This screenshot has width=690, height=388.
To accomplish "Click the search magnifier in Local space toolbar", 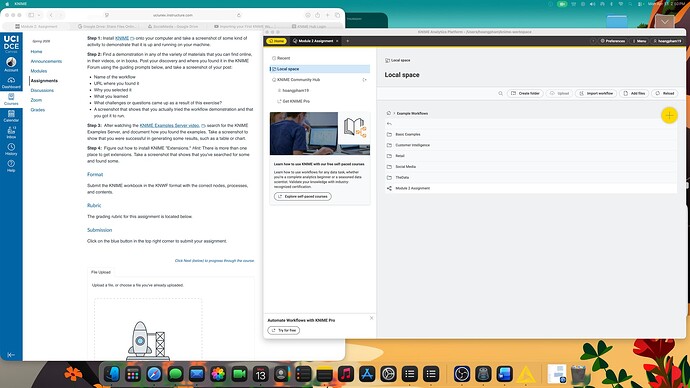I will pyautogui.click(x=500, y=93).
